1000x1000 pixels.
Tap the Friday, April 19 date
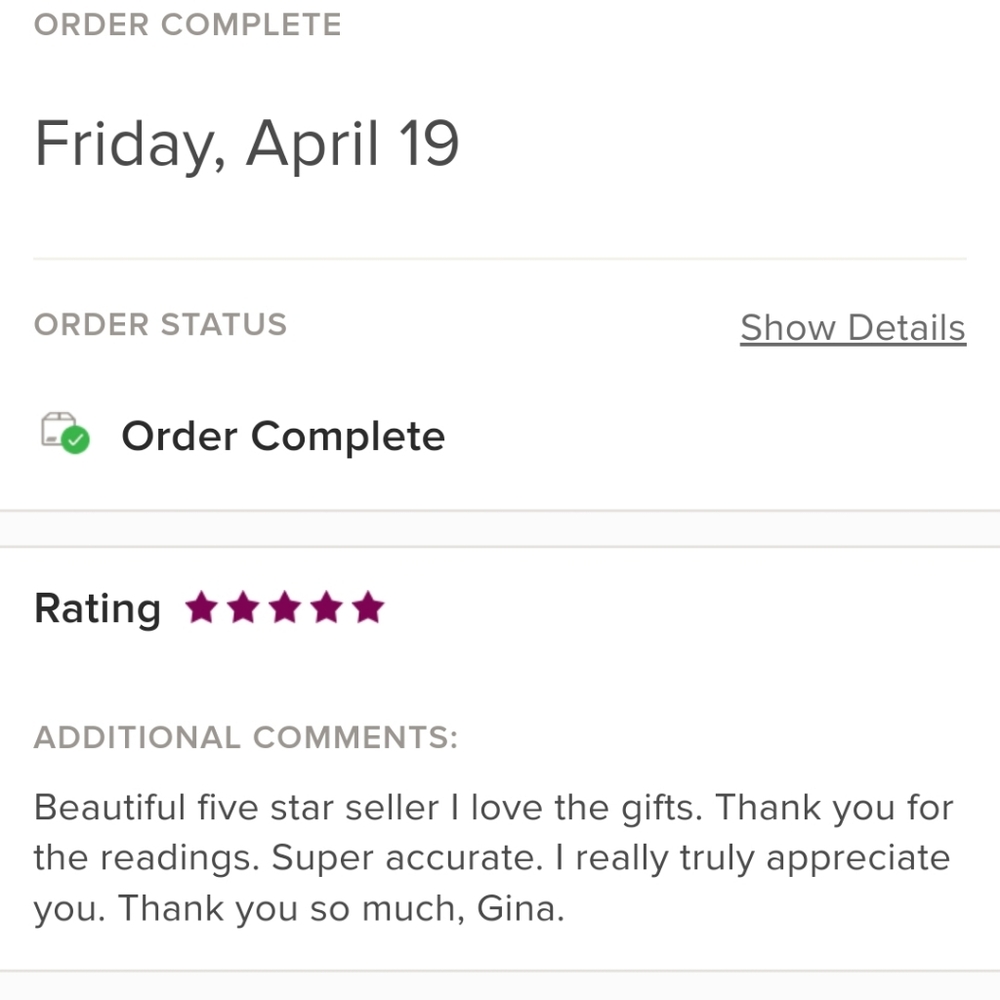click(247, 144)
